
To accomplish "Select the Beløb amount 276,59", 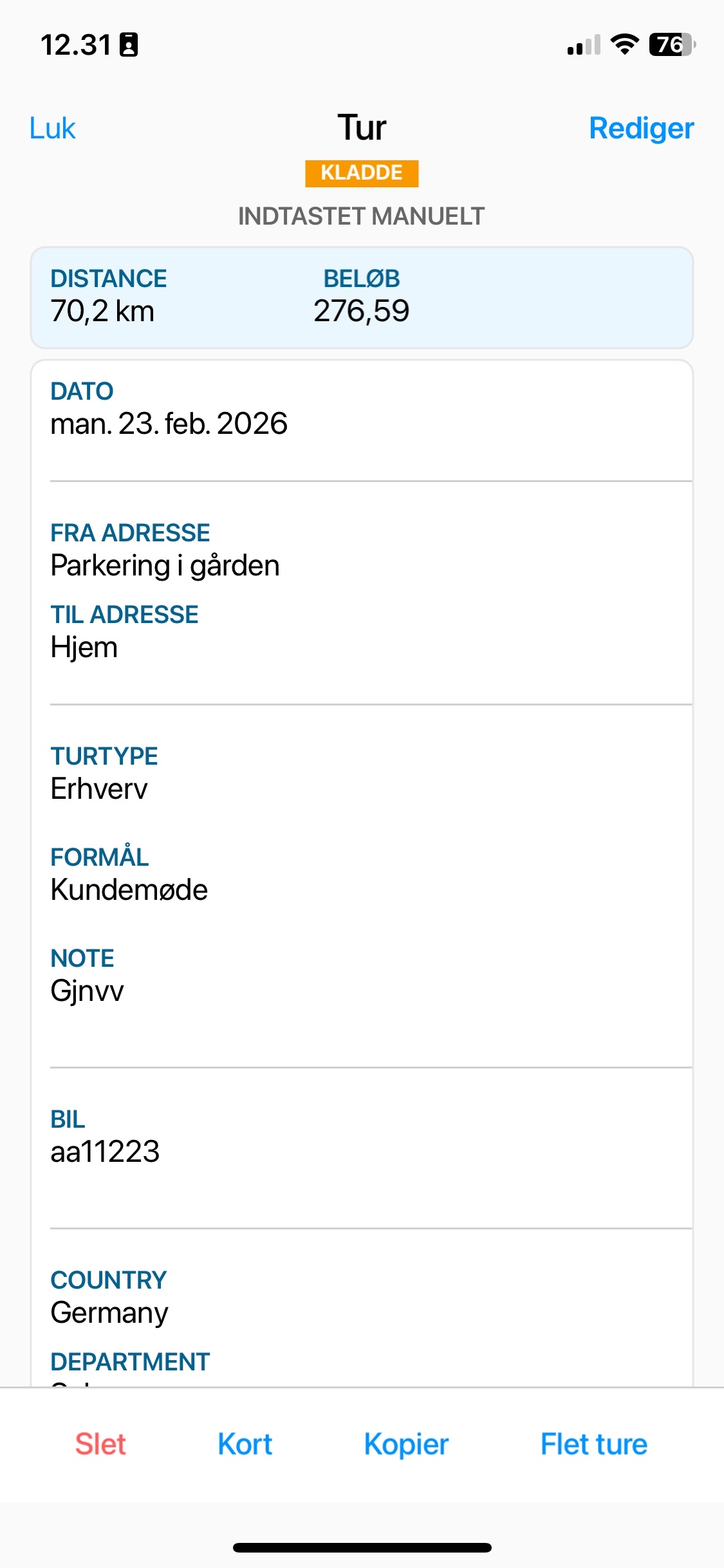I will (x=361, y=312).
